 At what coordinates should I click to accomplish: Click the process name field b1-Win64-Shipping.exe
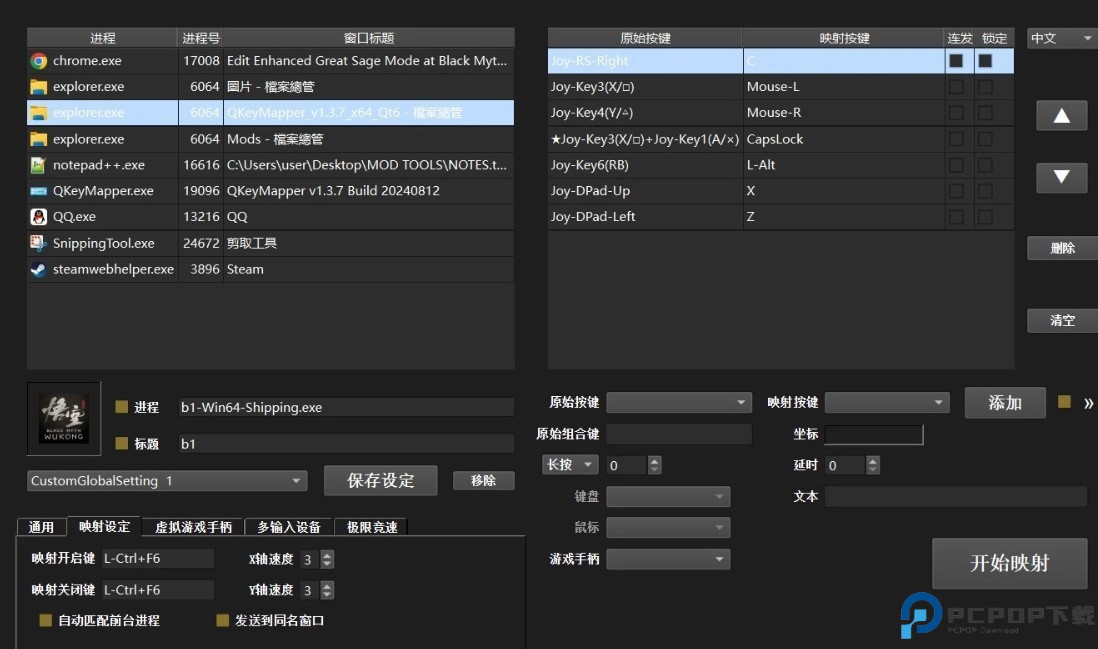(346, 407)
